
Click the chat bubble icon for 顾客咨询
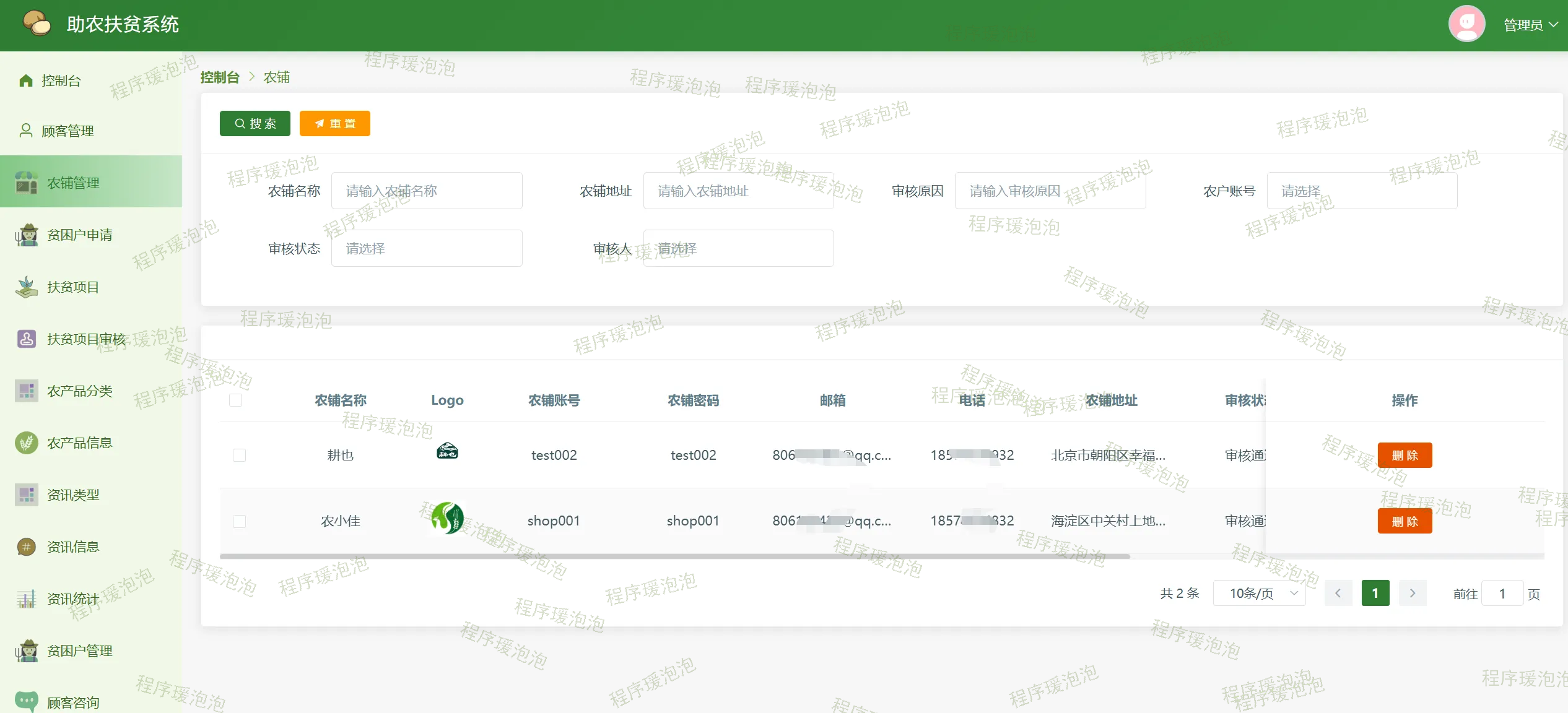(26, 701)
